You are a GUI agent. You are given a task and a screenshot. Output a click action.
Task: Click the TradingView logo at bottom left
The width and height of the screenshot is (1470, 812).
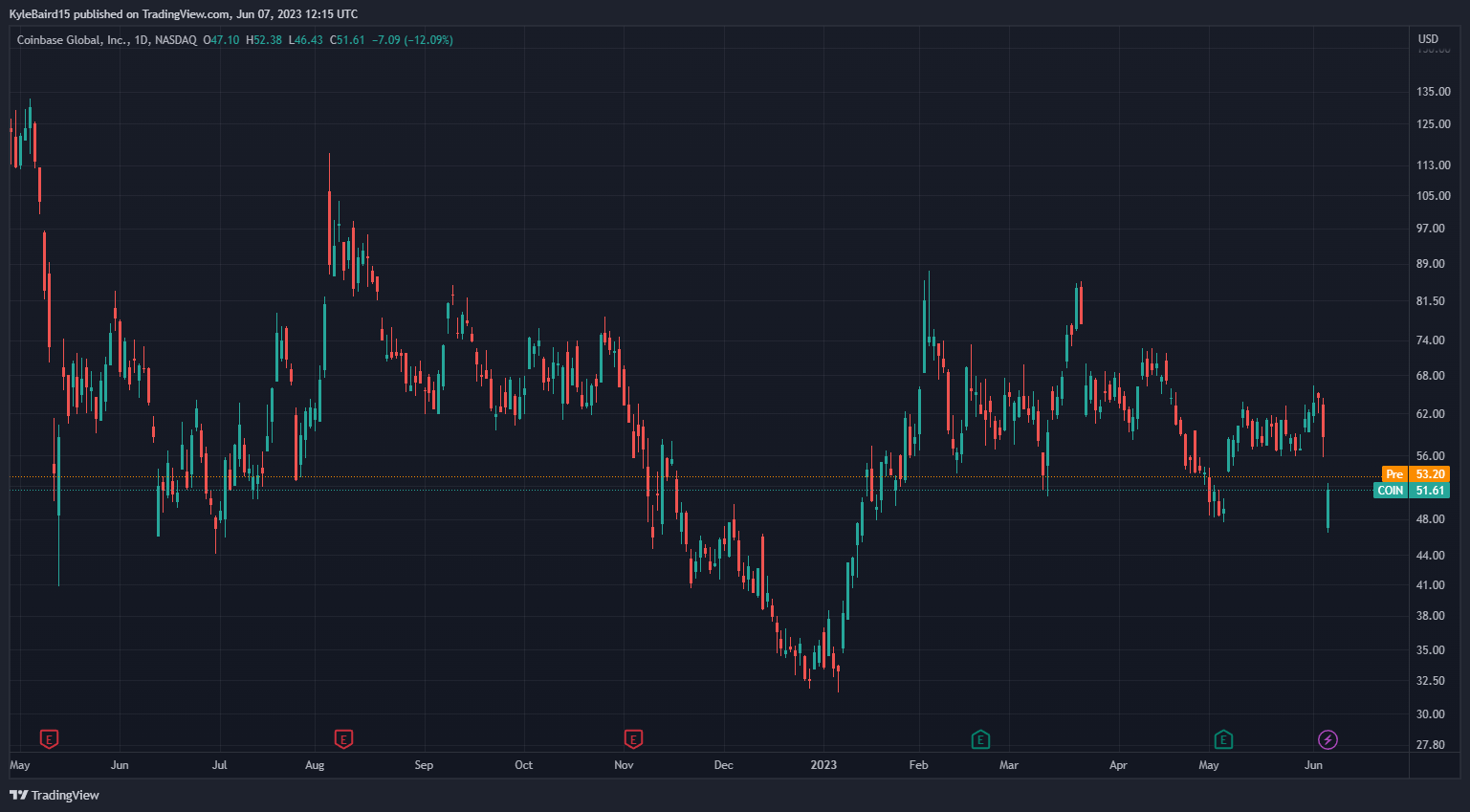click(55, 795)
